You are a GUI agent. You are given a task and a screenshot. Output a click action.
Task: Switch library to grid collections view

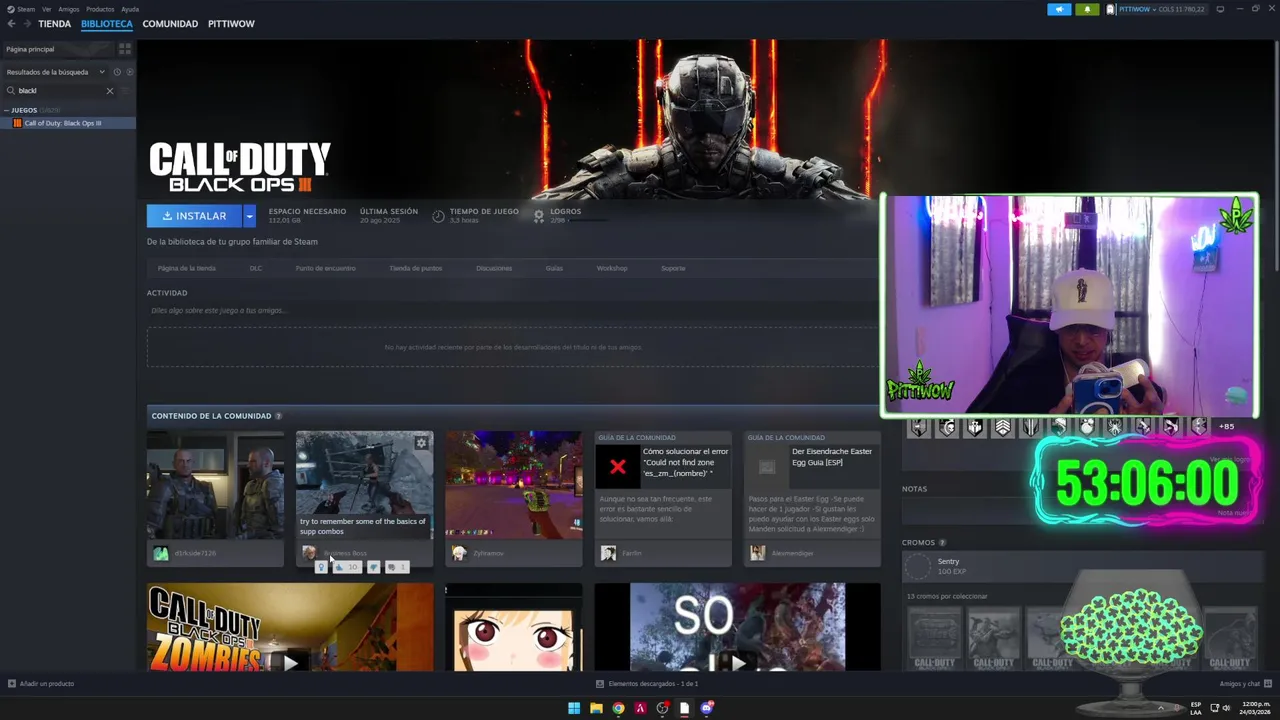pos(125,48)
